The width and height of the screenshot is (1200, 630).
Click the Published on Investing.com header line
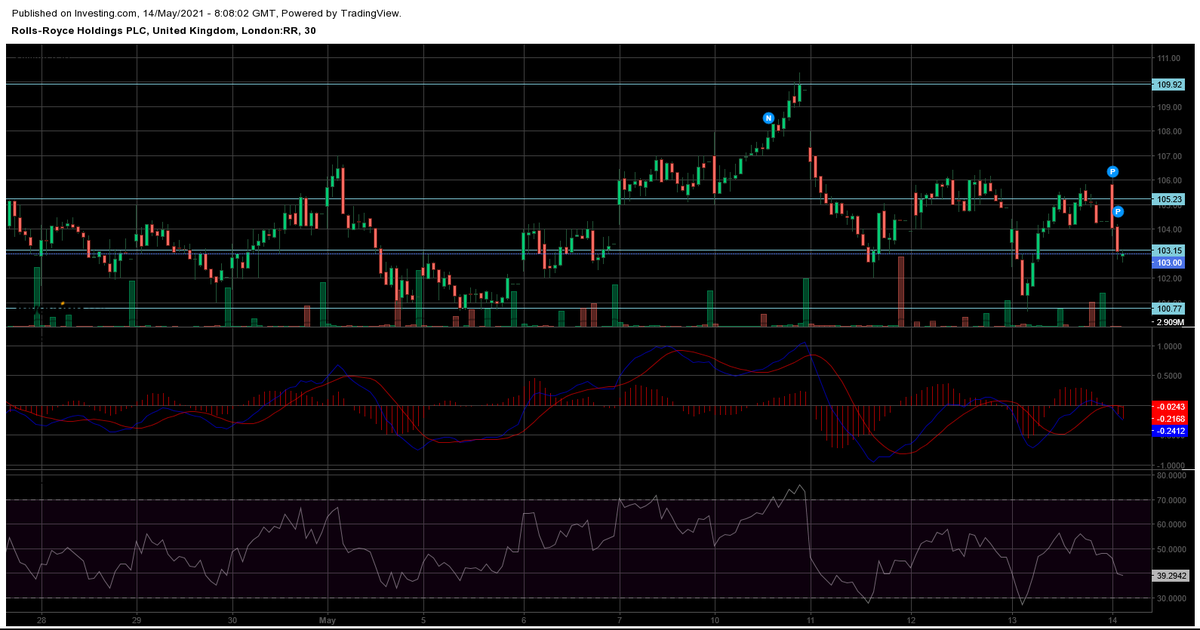click(206, 13)
